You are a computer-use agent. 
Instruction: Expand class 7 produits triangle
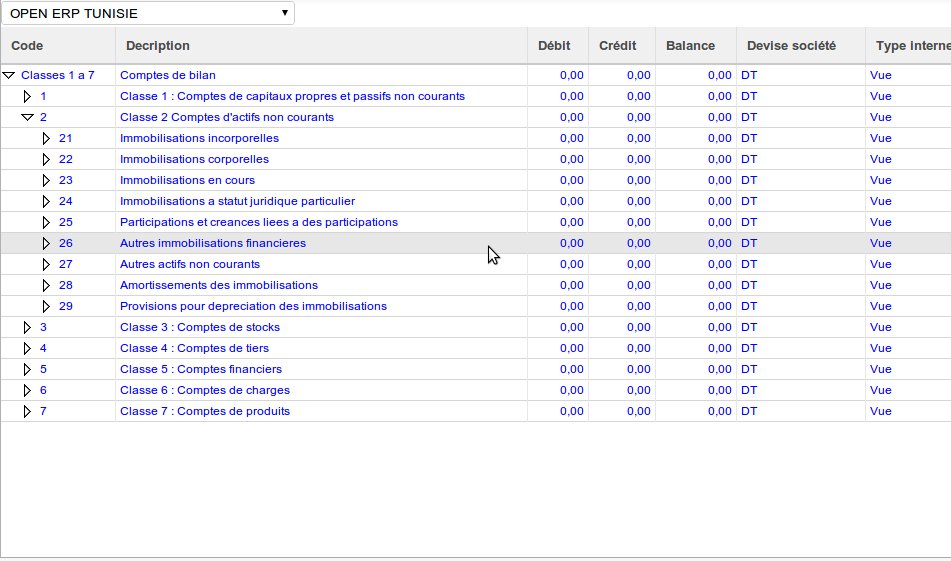pos(28,411)
